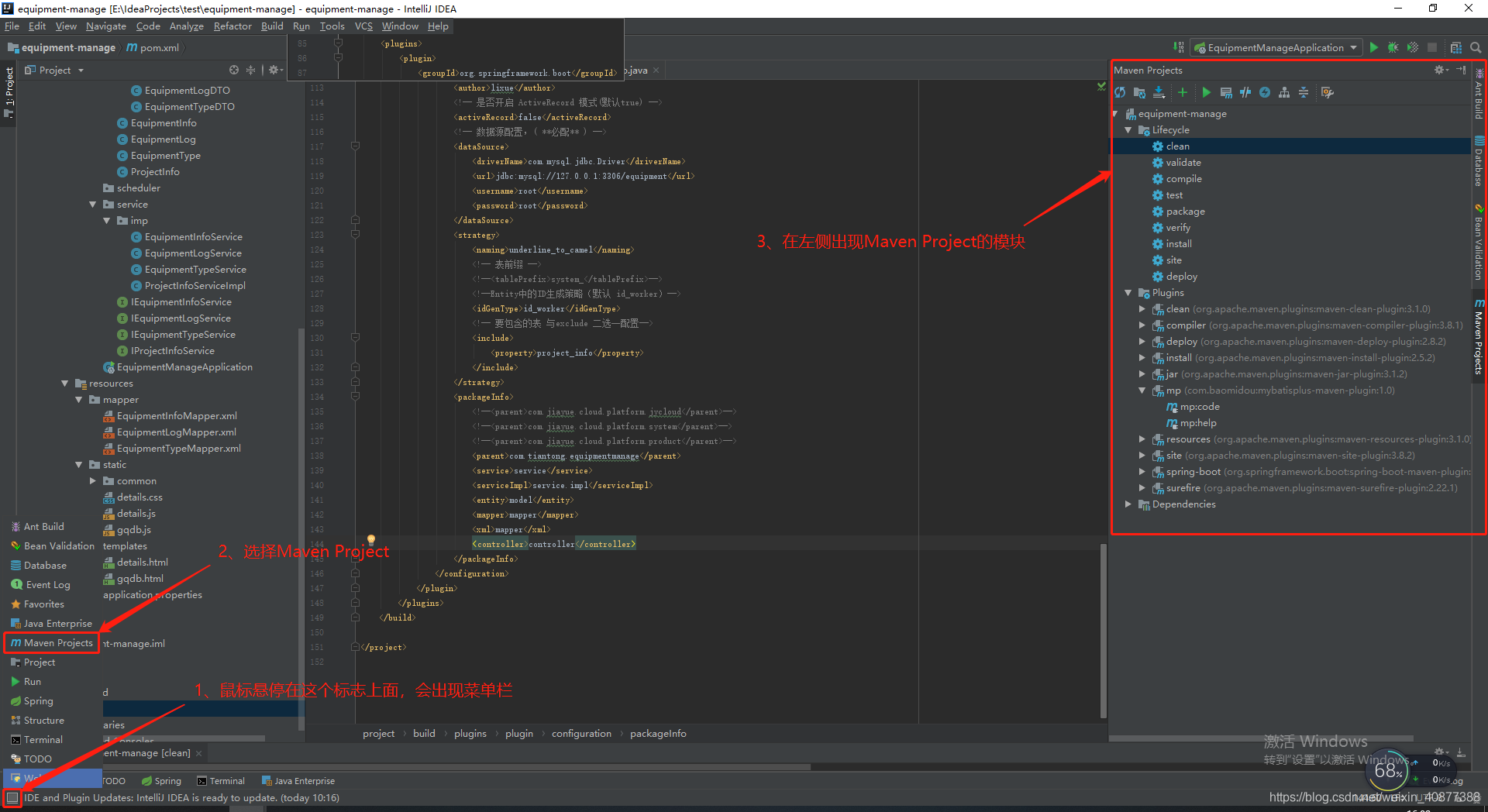Click the Build project binary arrow icon
Image resolution: width=1488 pixels, height=812 pixels.
point(1178,47)
